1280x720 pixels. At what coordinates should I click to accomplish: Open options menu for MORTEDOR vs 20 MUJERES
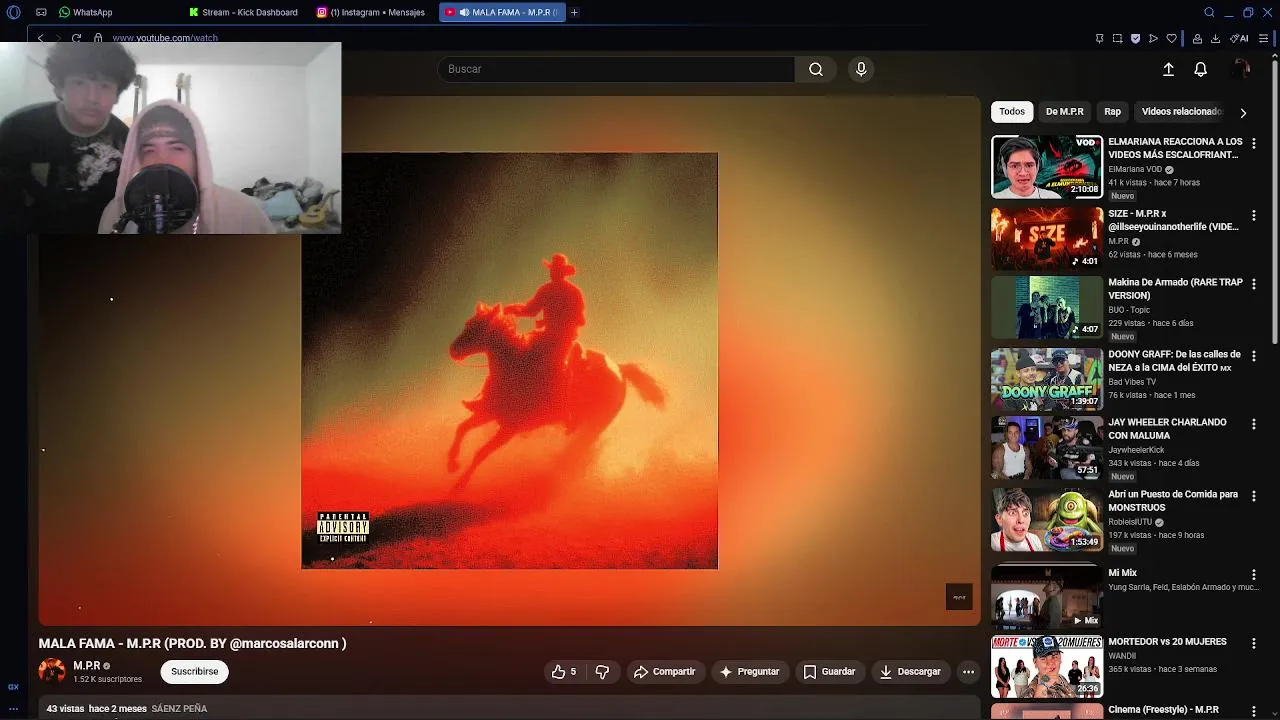pyautogui.click(x=1253, y=644)
